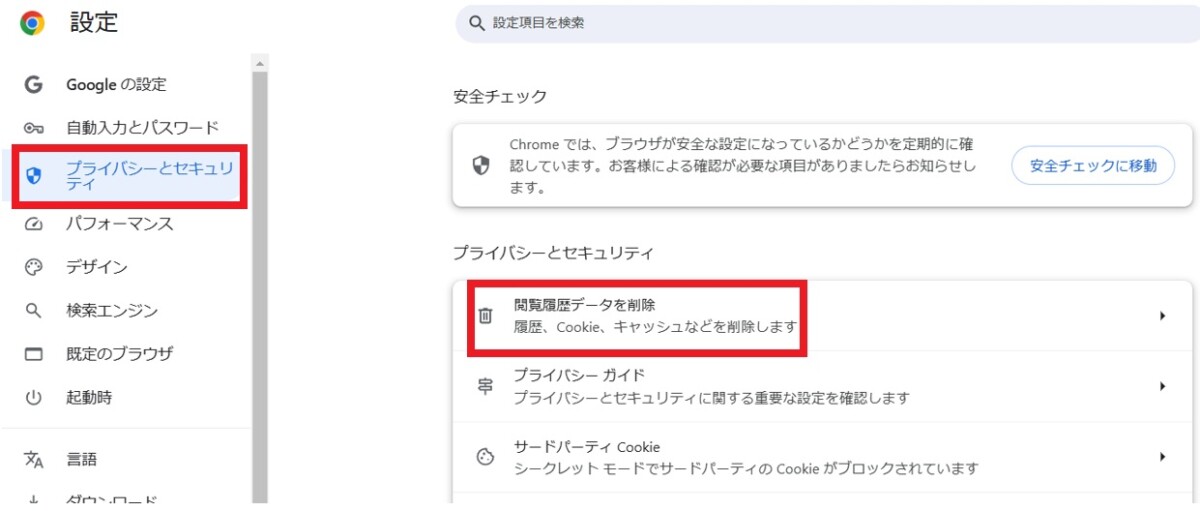Click the 設定項目を検索 search field
Image resolution: width=1200 pixels, height=511 pixels.
coord(827,23)
